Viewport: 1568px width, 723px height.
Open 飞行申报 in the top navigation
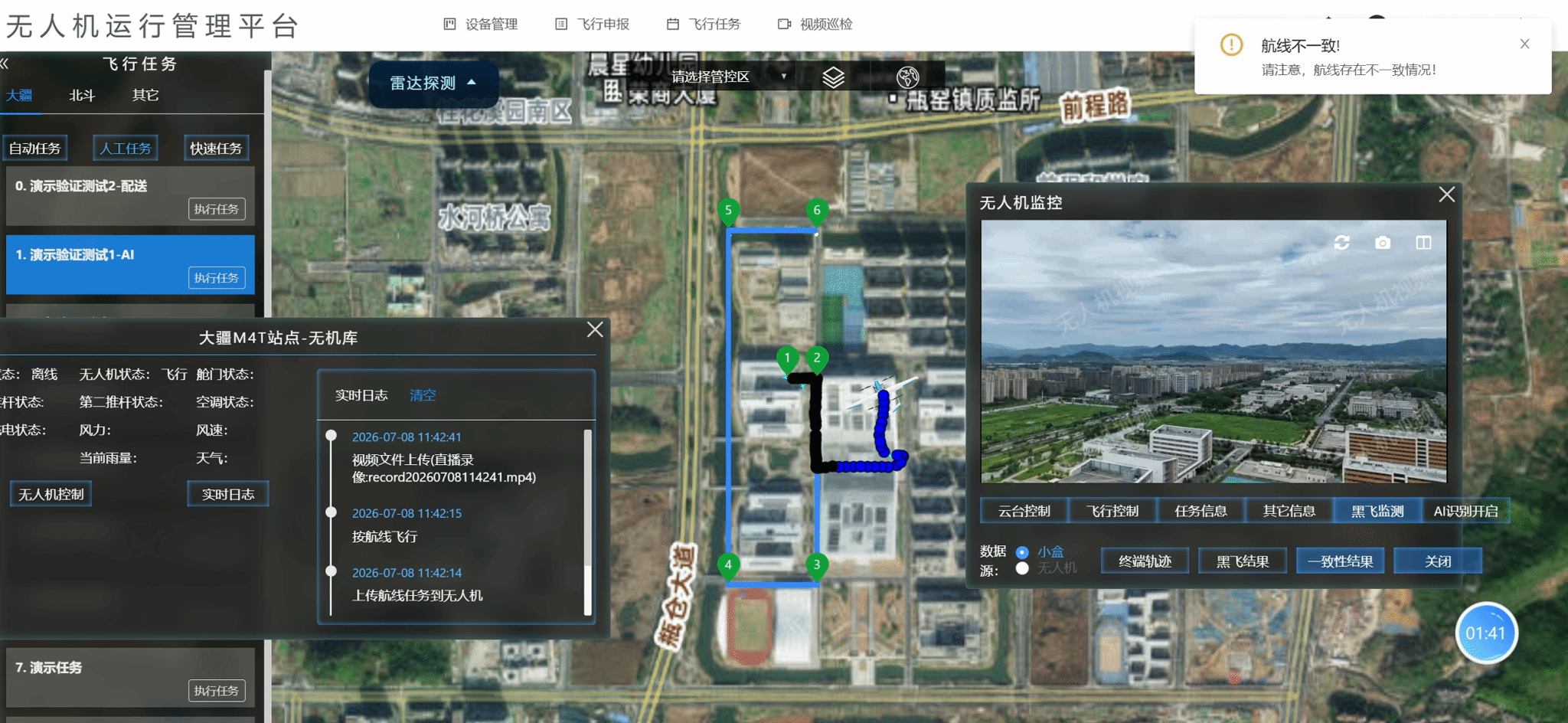coord(592,25)
